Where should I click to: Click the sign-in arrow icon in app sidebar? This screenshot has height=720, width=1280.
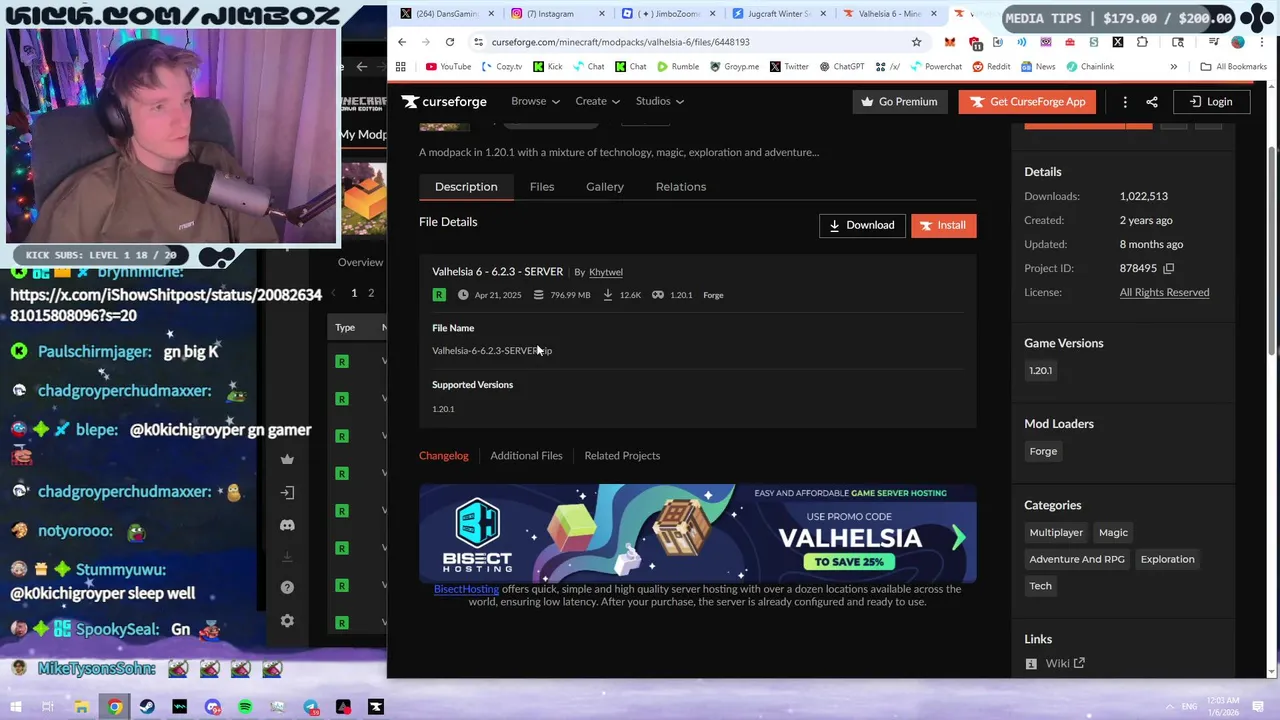287,492
